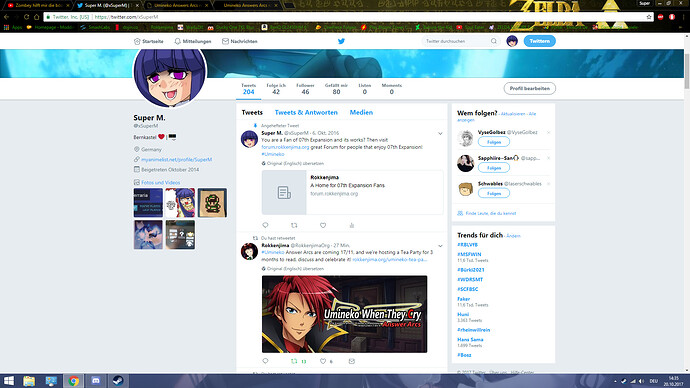Retweet the pinned tweet
This screenshot has width=690, height=388.
click(x=294, y=225)
